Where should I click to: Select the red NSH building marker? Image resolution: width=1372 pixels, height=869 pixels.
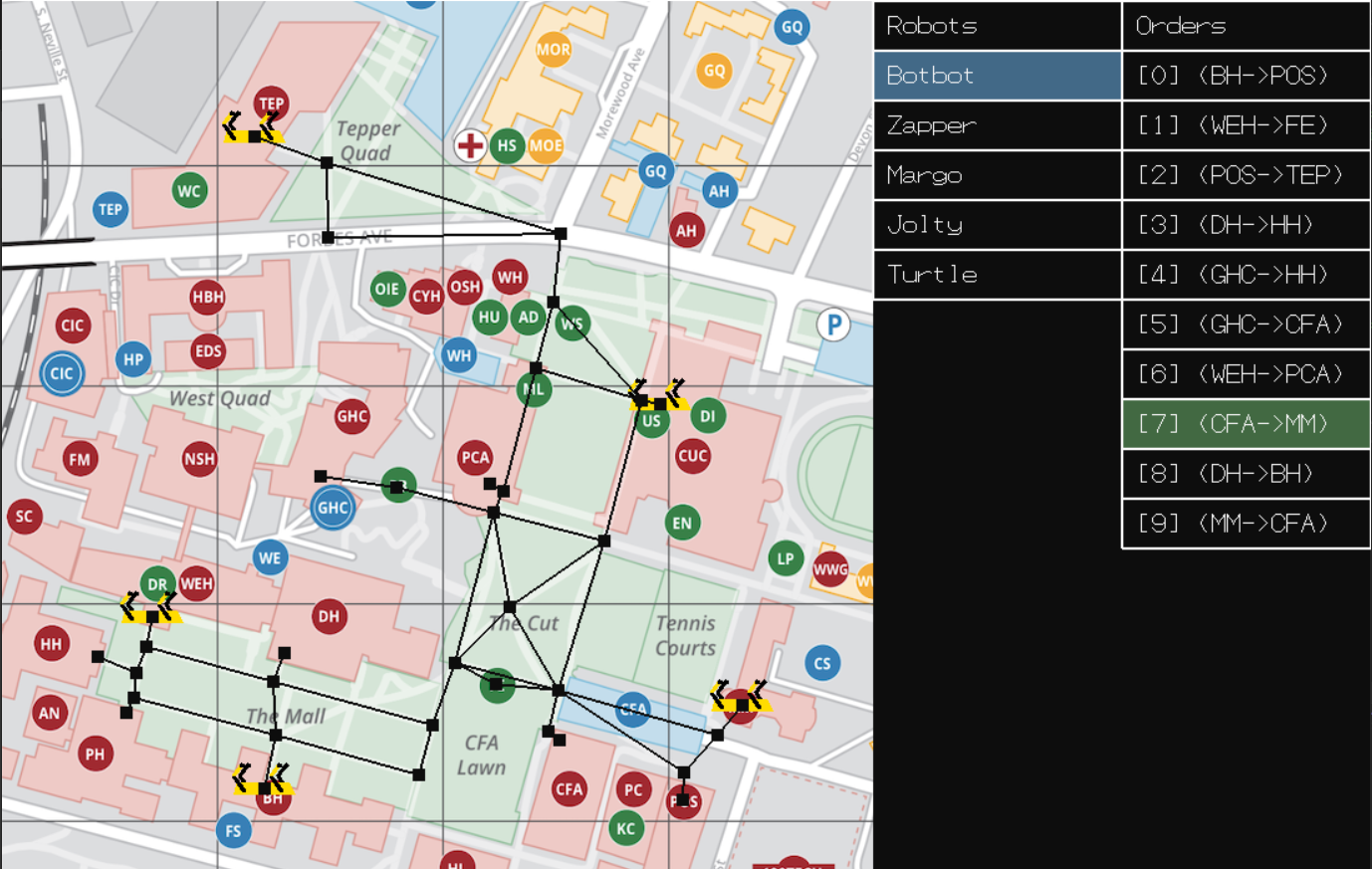pyautogui.click(x=199, y=459)
